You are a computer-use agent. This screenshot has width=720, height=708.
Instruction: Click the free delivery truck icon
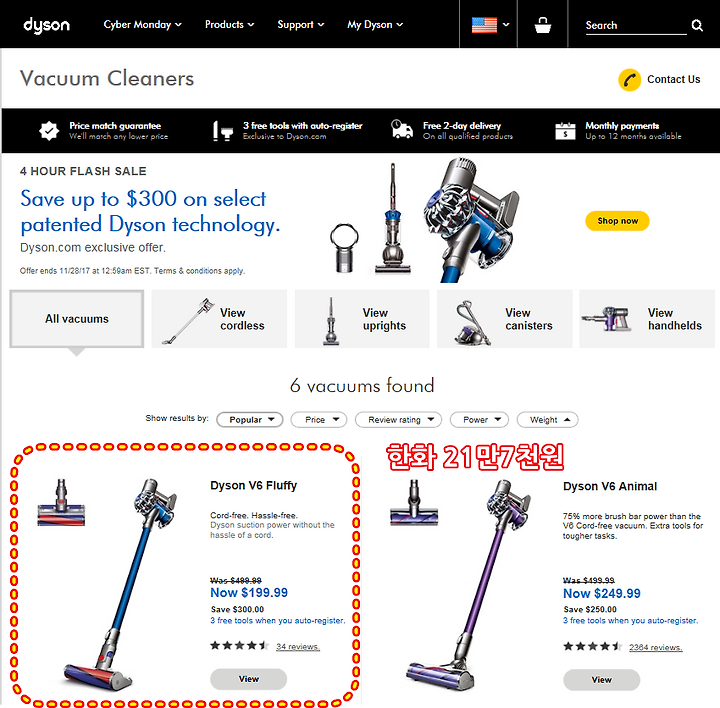pos(402,129)
